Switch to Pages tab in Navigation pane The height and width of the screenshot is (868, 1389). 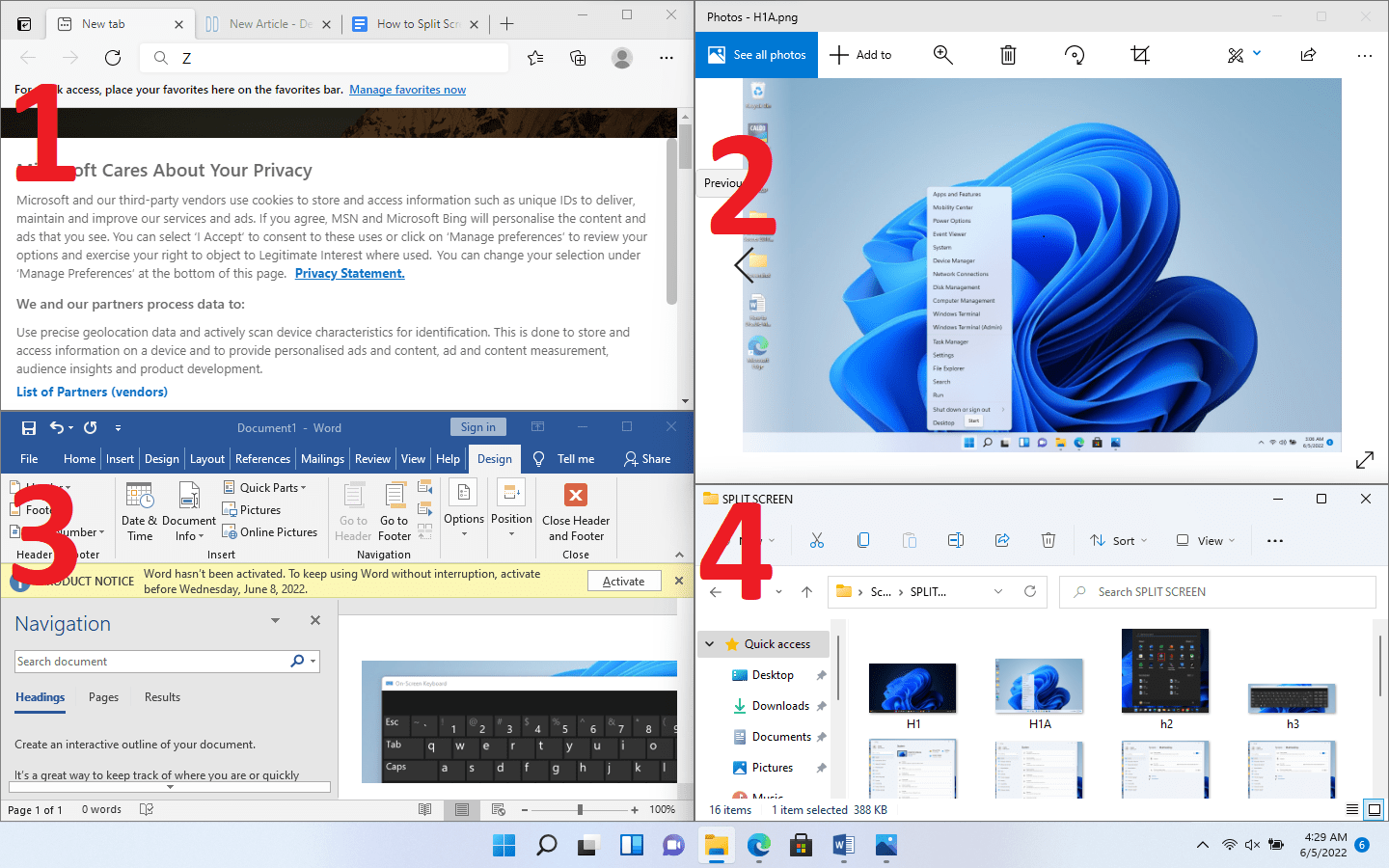point(104,697)
